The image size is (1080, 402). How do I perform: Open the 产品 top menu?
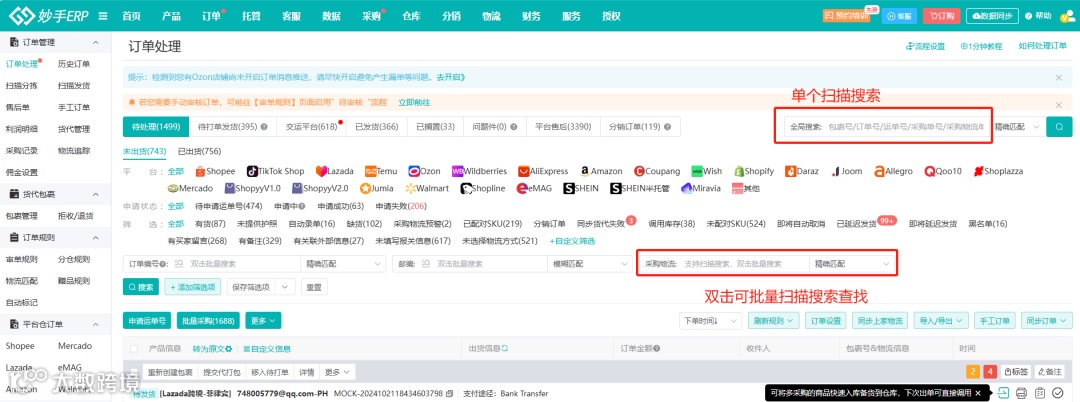(172, 16)
